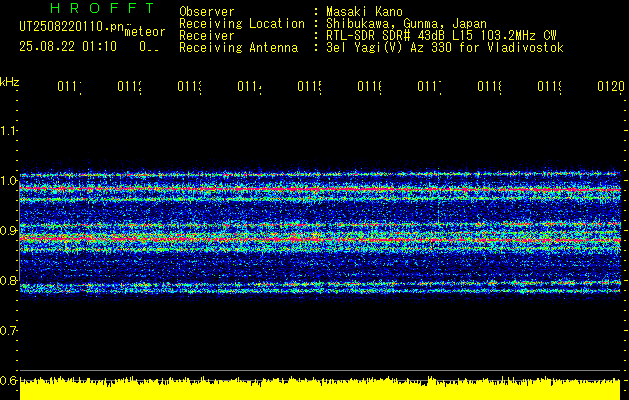Click the 'Observer' field label
Image resolution: width=629 pixels, height=400 pixels.
click(207, 11)
